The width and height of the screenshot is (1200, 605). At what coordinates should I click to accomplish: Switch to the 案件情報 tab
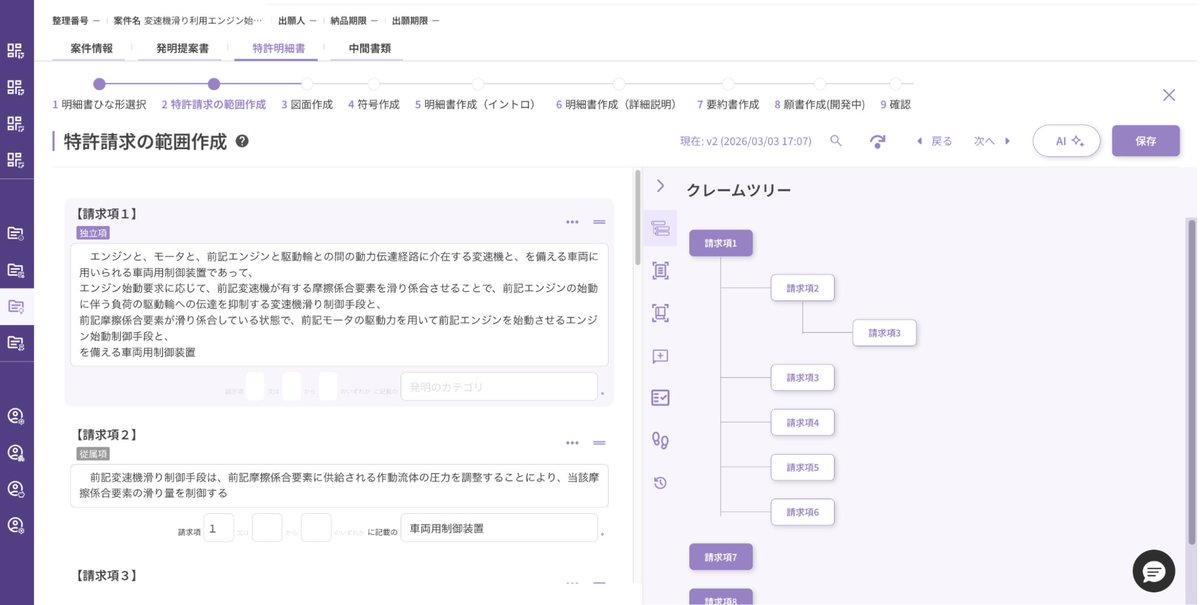(92, 48)
